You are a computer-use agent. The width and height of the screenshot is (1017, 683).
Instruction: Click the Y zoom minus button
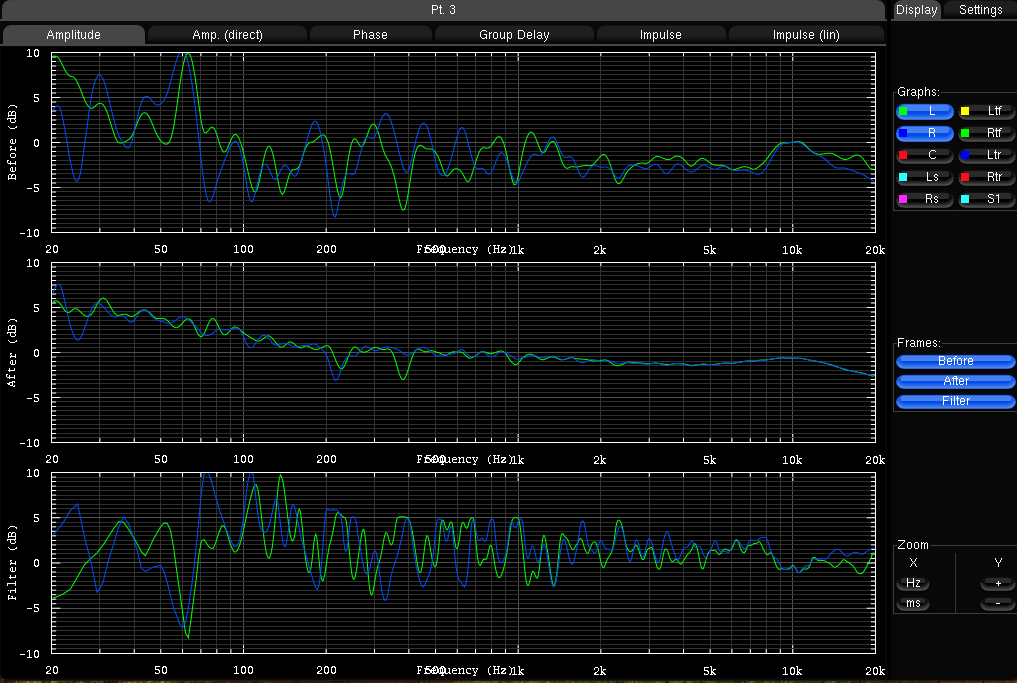(997, 604)
